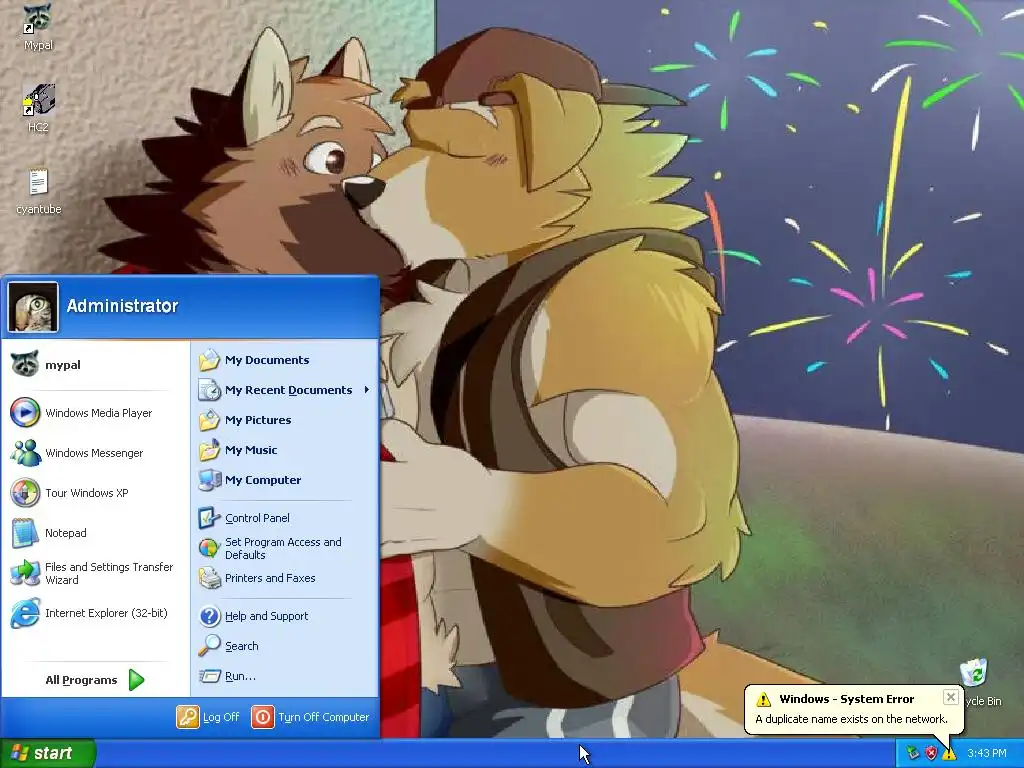
Task: Open Help and Support icon
Action: (x=209, y=616)
